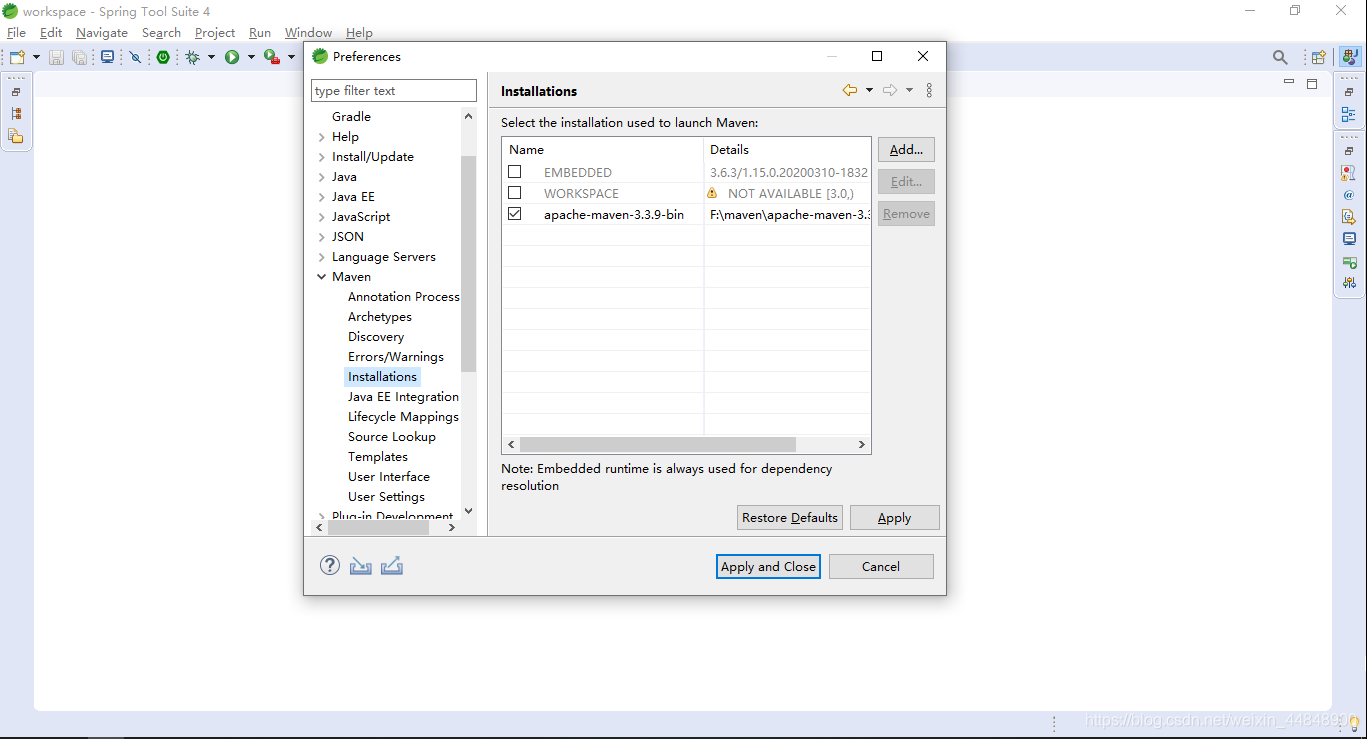Screen dimensions: 1367x739
Task: Open the Run configurations dropdown arrow
Action: tap(251, 57)
